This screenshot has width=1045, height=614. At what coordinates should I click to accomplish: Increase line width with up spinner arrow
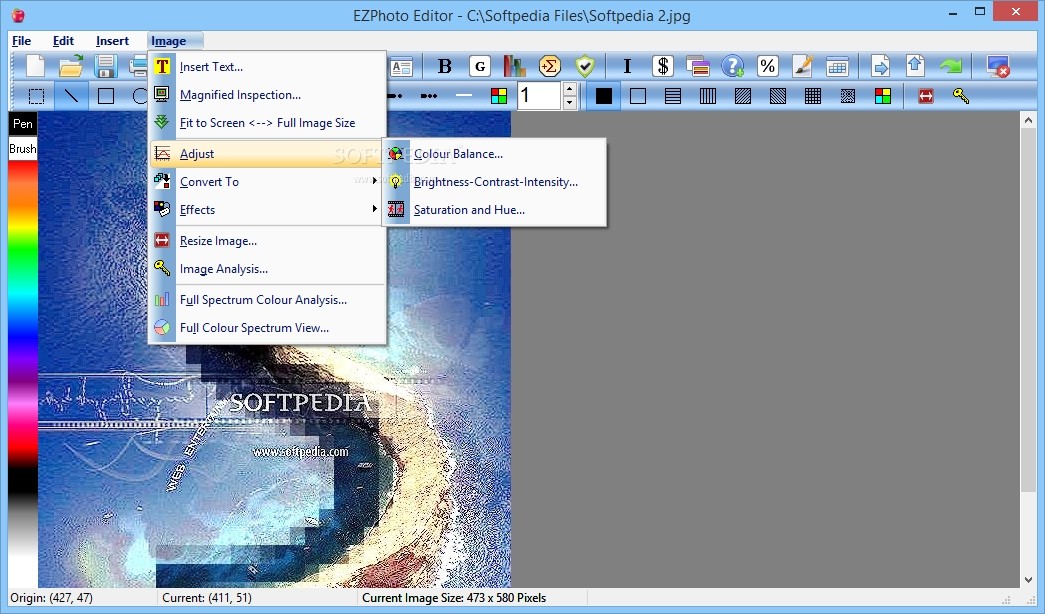(x=569, y=89)
